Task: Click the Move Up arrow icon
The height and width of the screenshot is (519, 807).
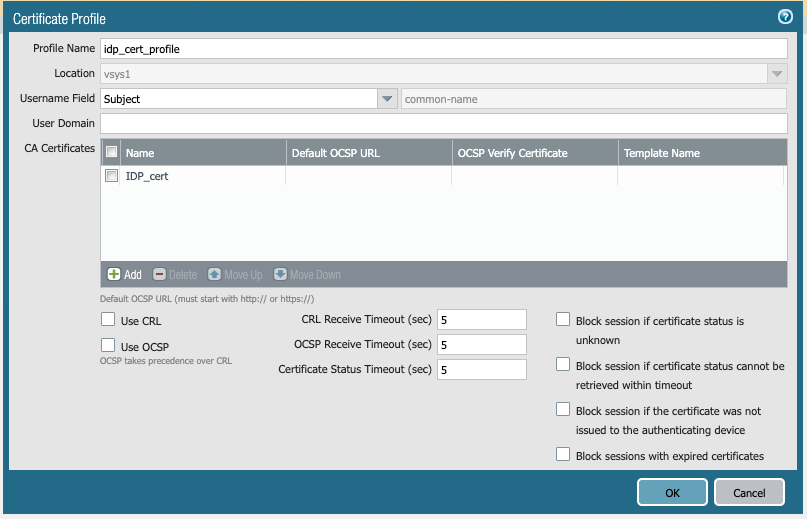Action: pyautogui.click(x=214, y=274)
